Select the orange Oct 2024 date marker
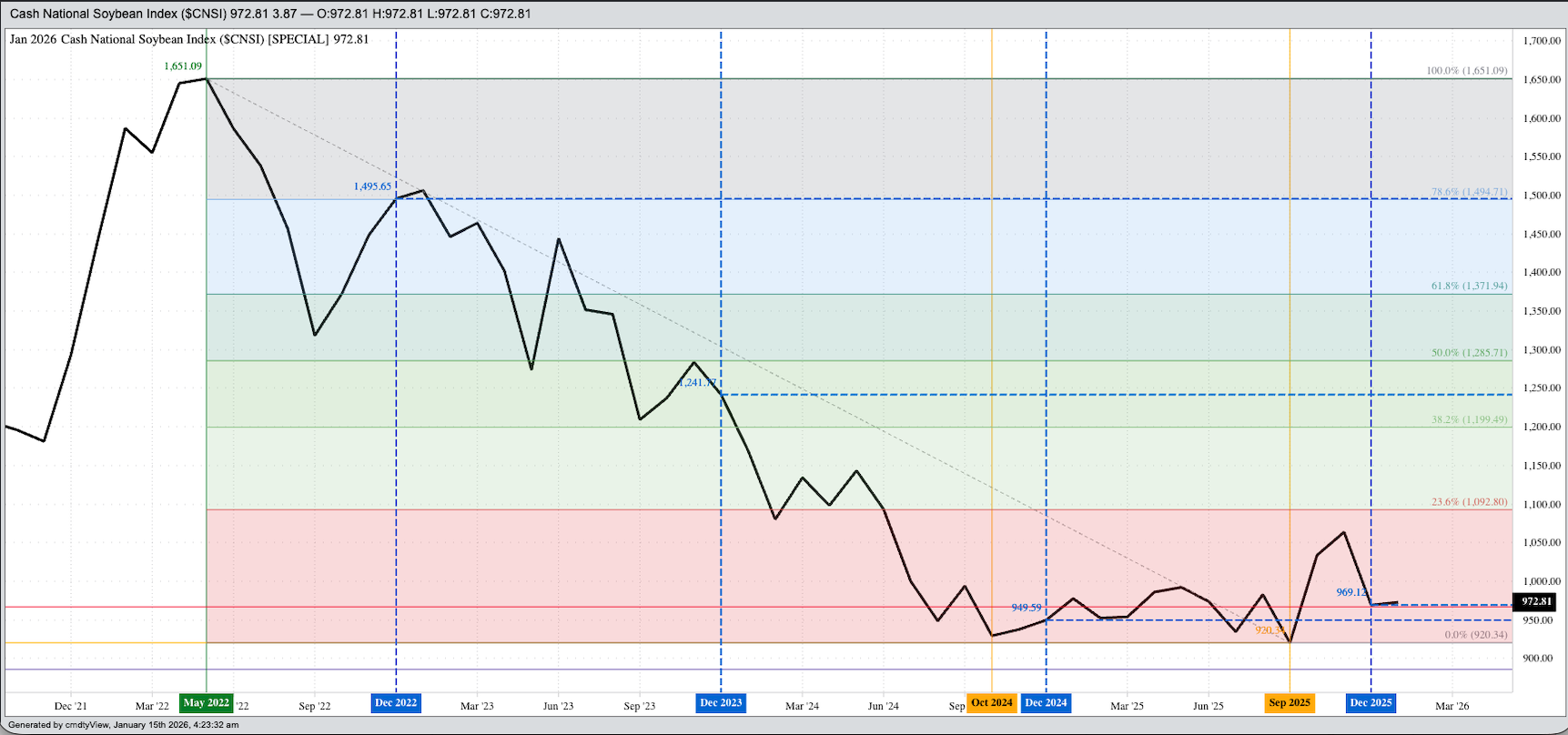This screenshot has width=1568, height=735. 992,702
